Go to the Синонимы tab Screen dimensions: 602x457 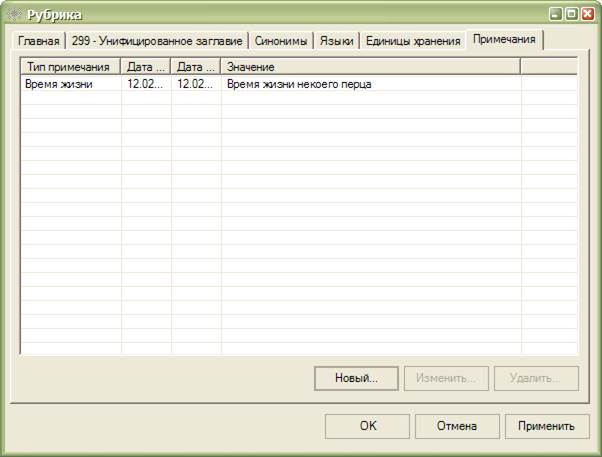[x=281, y=41]
